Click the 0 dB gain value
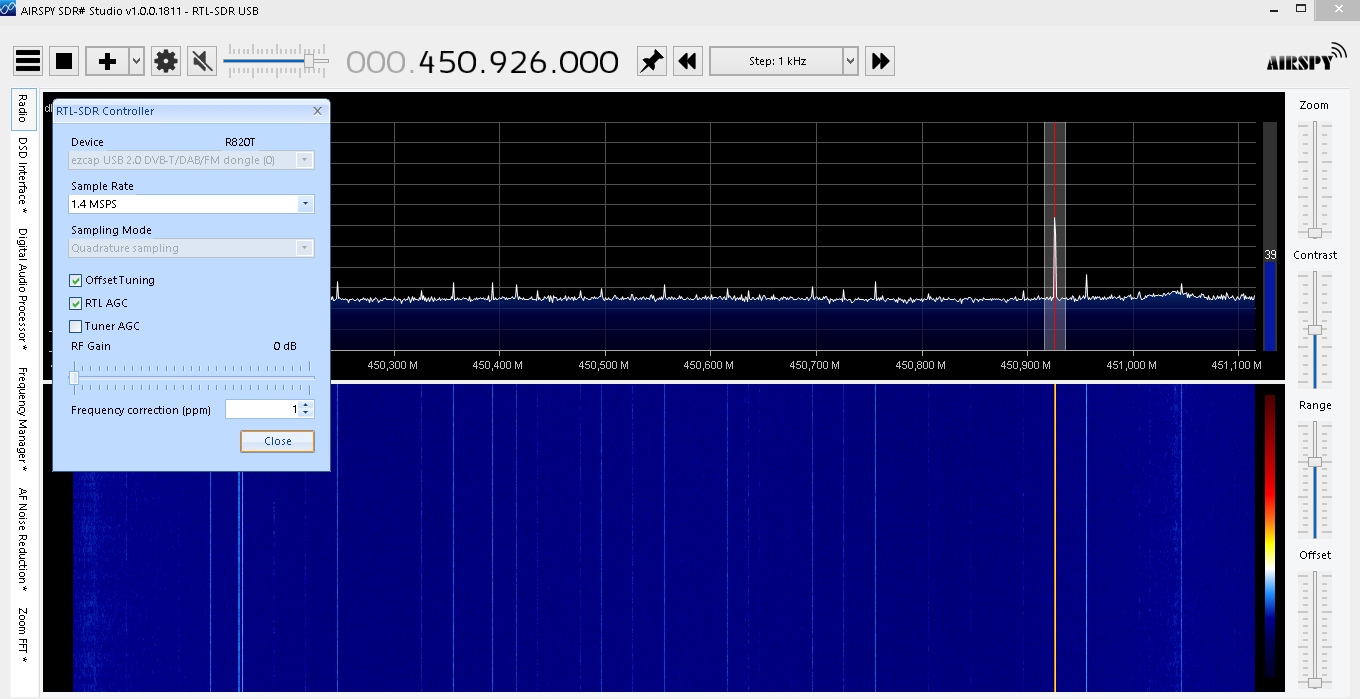Viewport: 1360px width, 699px height. [x=285, y=346]
